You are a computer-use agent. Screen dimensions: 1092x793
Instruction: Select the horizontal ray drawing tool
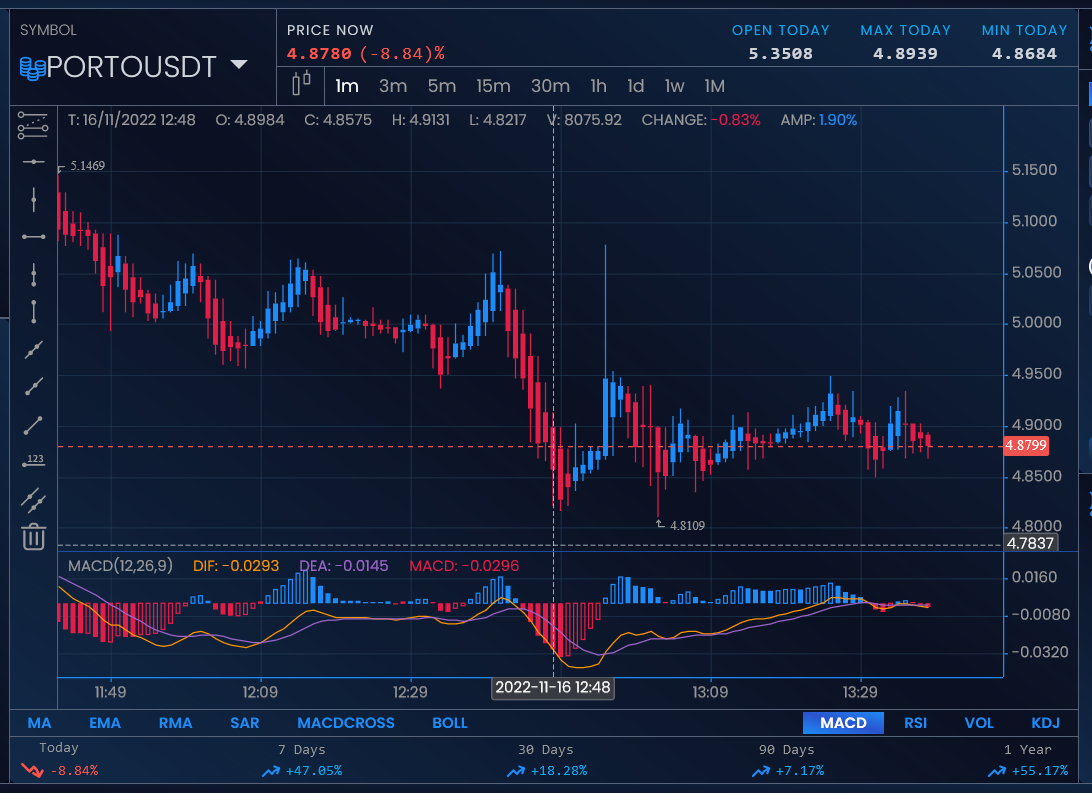click(33, 162)
